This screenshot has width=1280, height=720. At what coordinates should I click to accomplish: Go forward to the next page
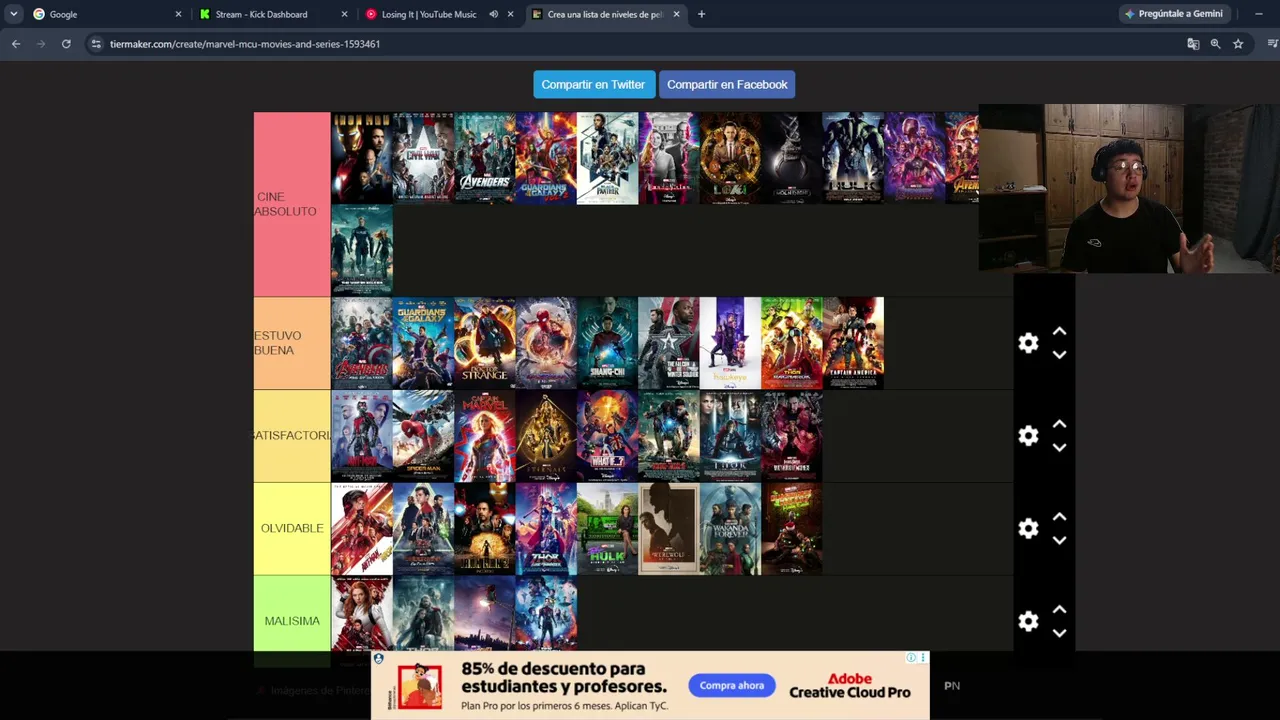(41, 44)
